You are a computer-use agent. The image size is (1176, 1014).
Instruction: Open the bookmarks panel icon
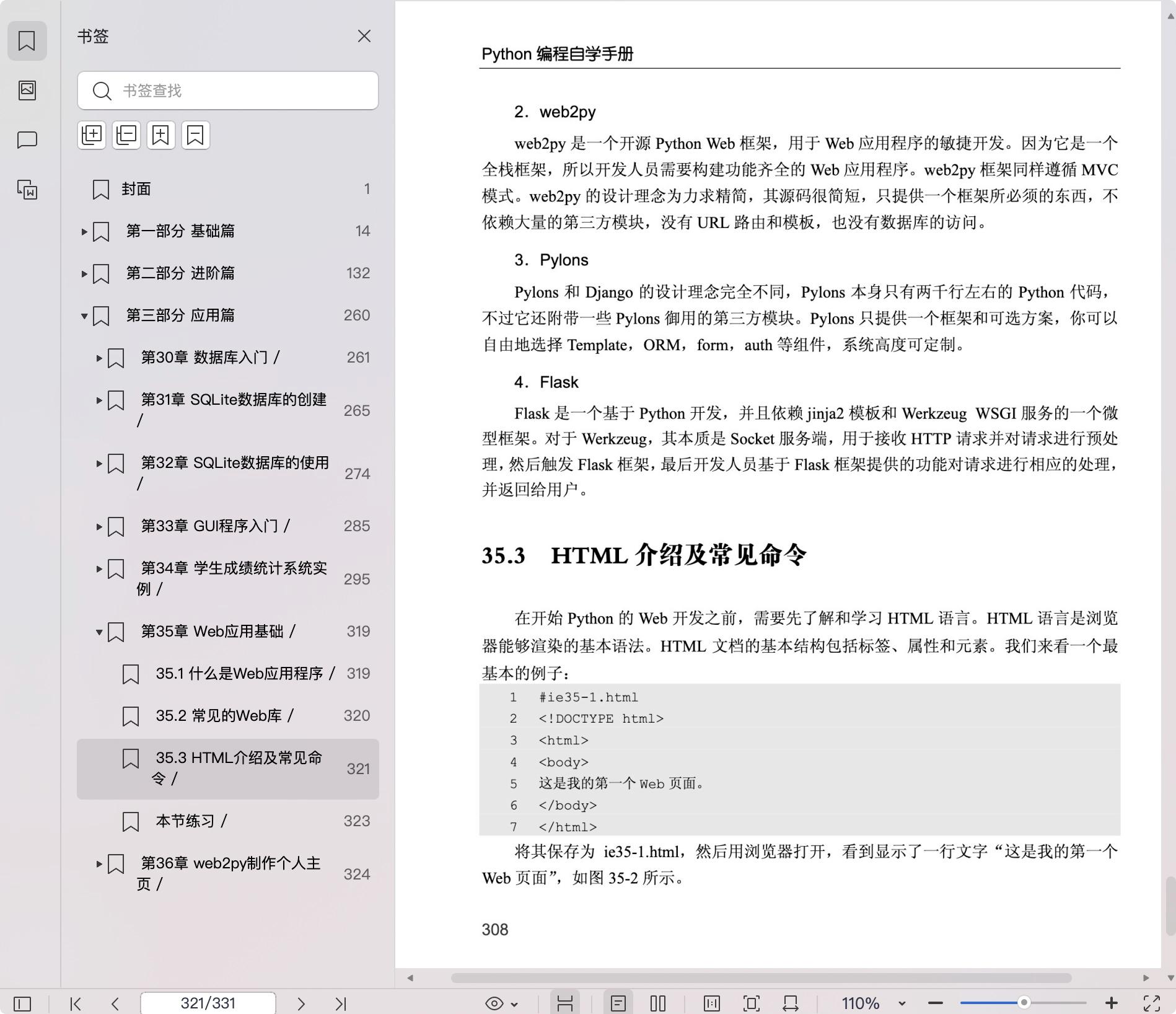[x=27, y=41]
